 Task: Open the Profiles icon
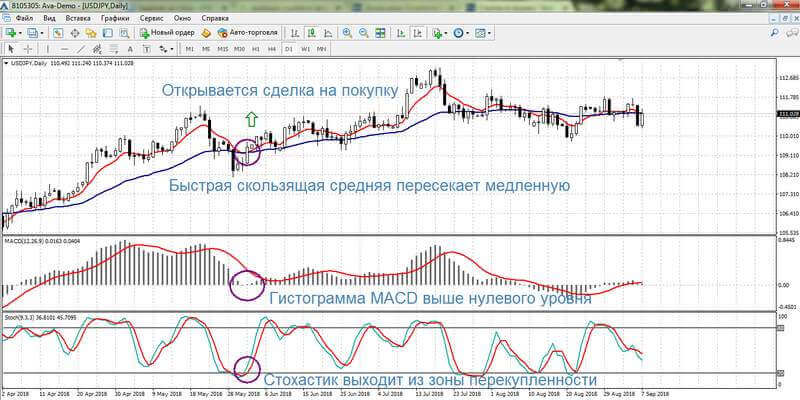click(33, 33)
